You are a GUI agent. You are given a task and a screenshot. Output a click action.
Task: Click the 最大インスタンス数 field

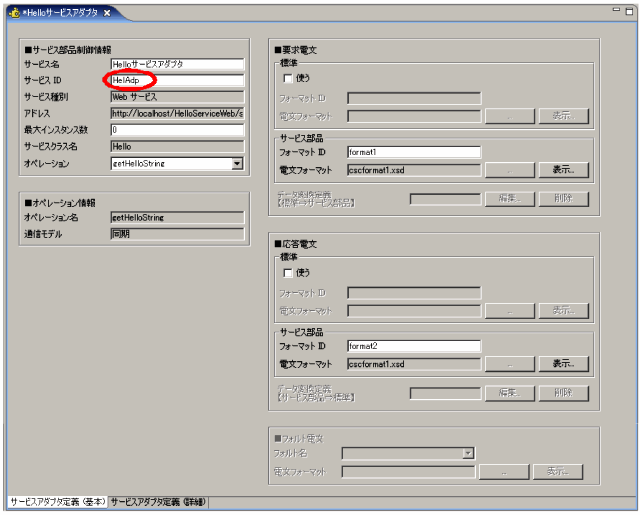[x=178, y=130]
